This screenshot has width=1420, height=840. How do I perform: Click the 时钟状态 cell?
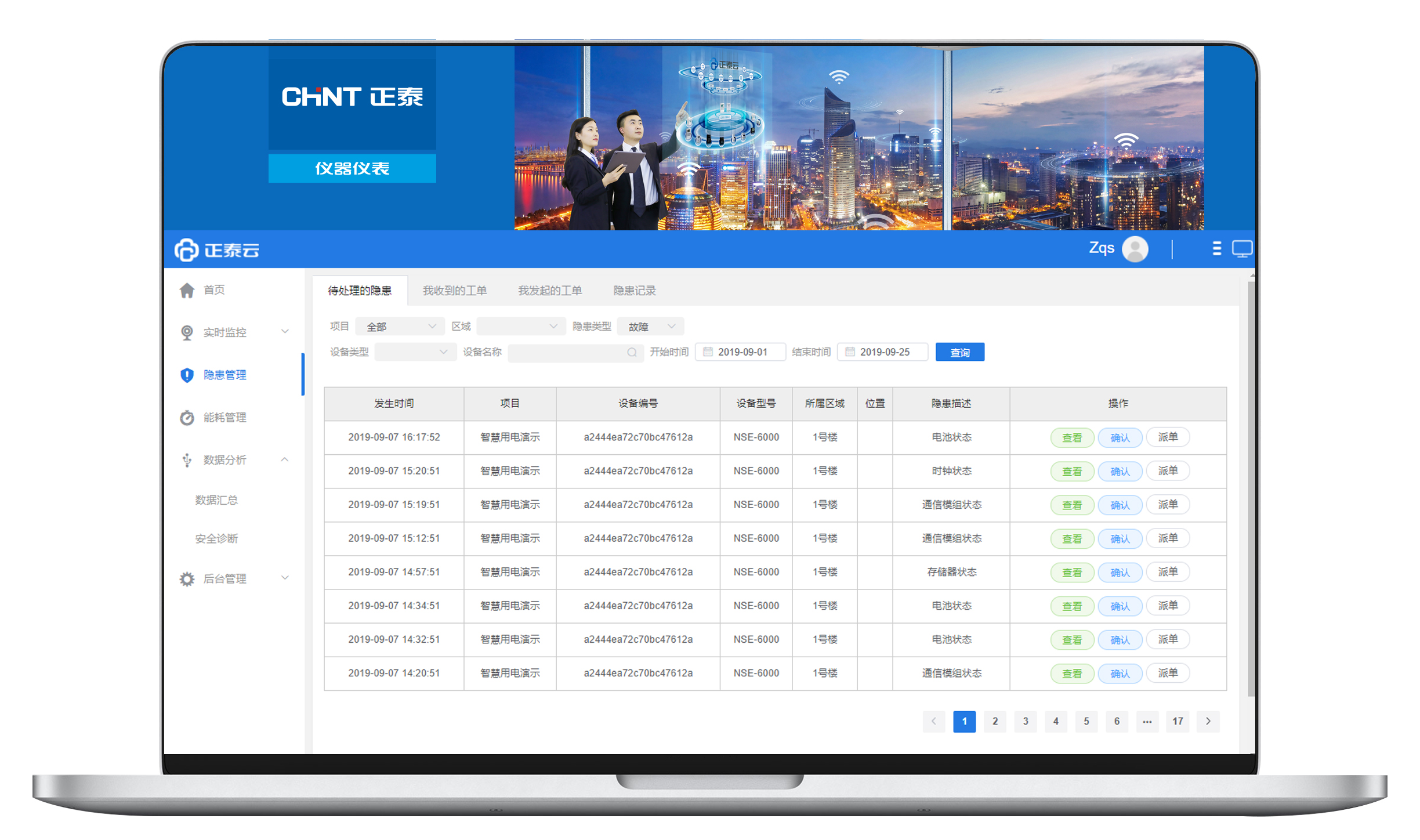click(x=951, y=471)
